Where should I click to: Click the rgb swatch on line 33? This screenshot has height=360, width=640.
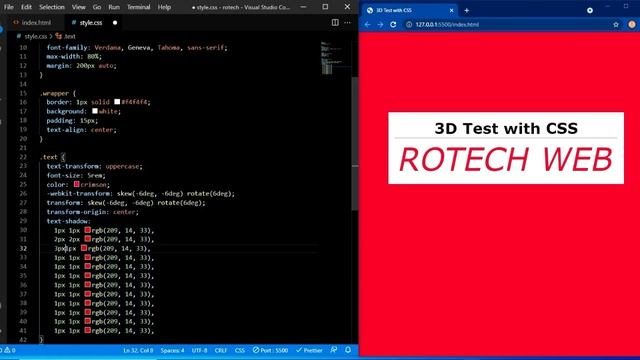87,257
